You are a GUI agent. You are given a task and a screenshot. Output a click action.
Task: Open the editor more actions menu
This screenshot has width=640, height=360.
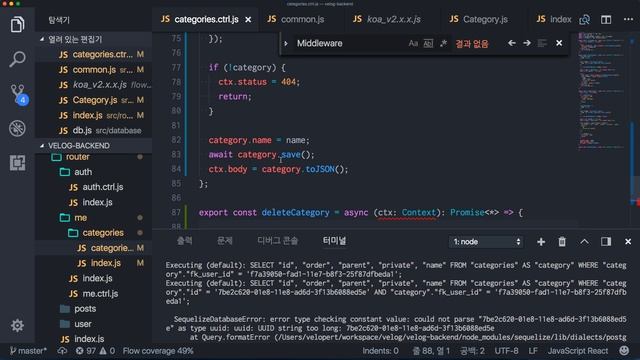pos(628,20)
